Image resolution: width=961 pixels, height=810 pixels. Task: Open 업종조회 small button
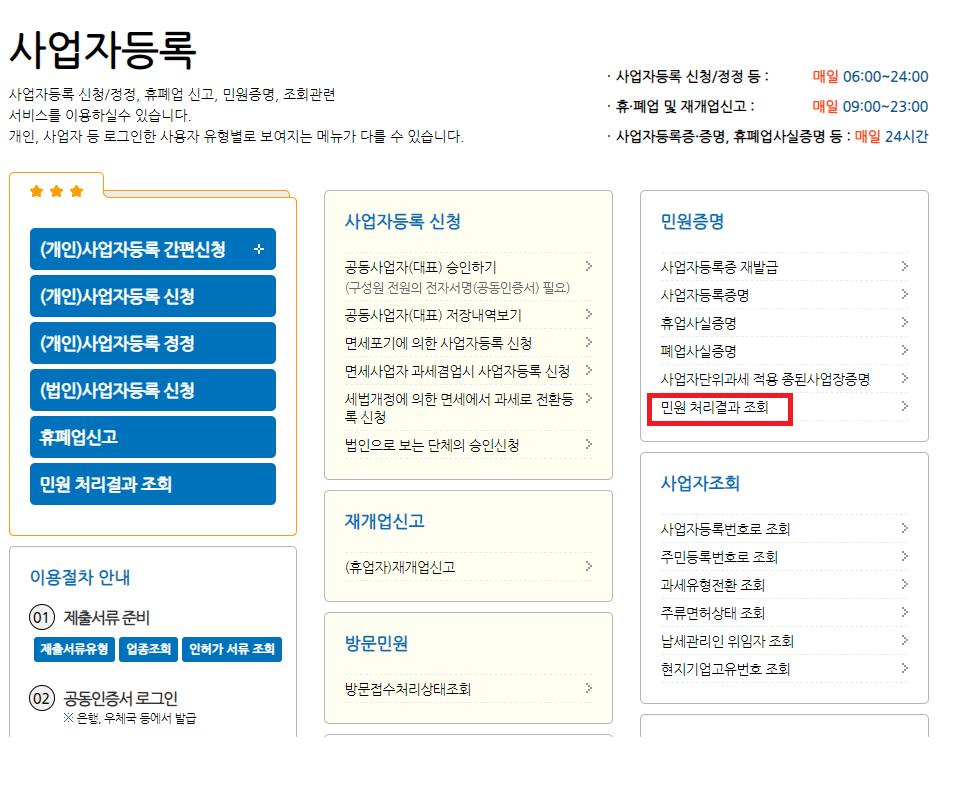(148, 649)
